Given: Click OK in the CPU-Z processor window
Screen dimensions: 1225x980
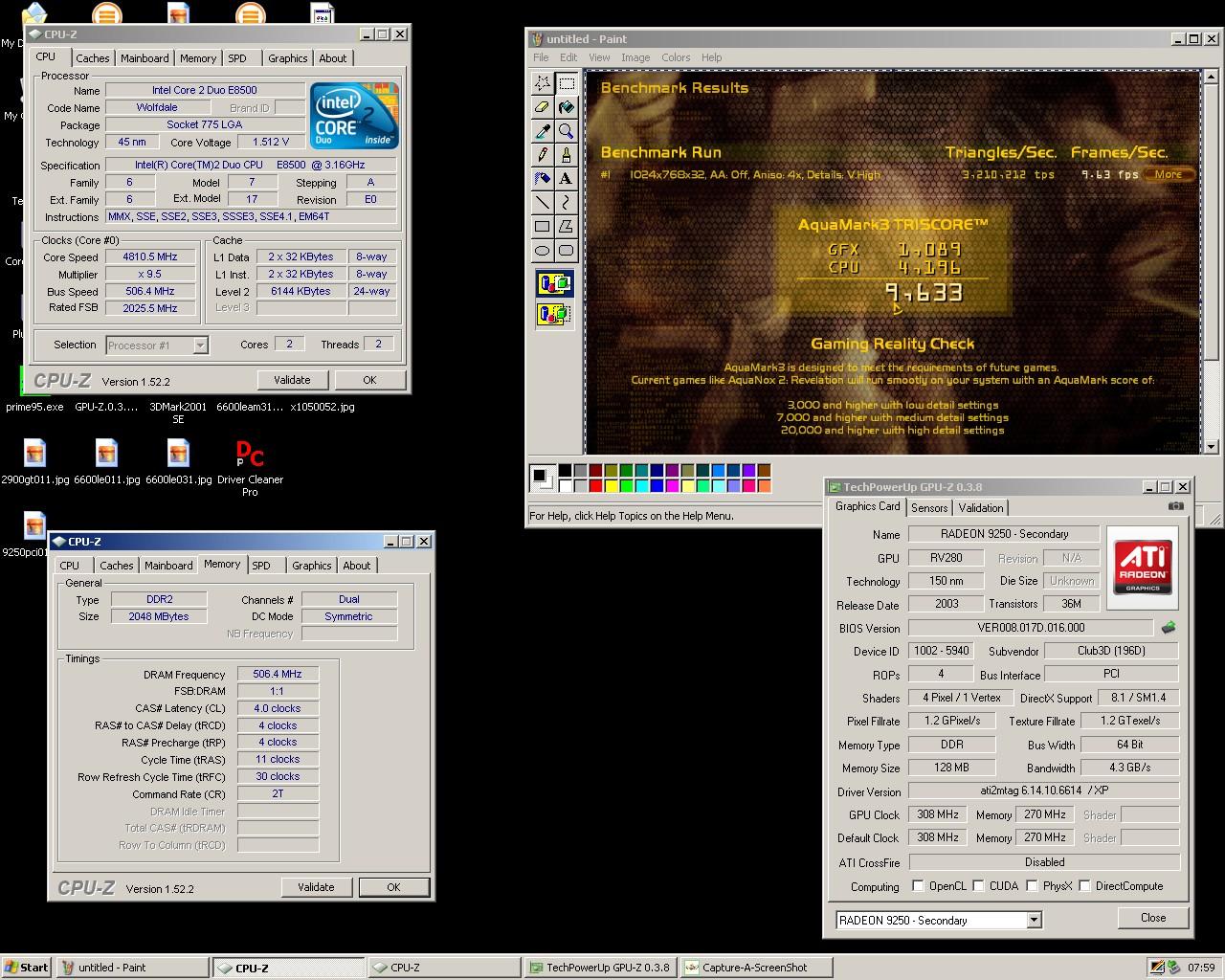Looking at the screenshot, I should tap(369, 380).
